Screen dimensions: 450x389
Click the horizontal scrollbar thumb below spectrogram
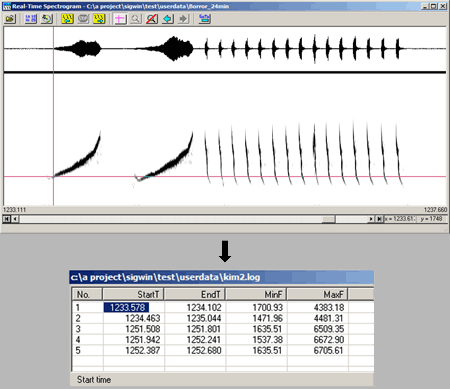328,219
